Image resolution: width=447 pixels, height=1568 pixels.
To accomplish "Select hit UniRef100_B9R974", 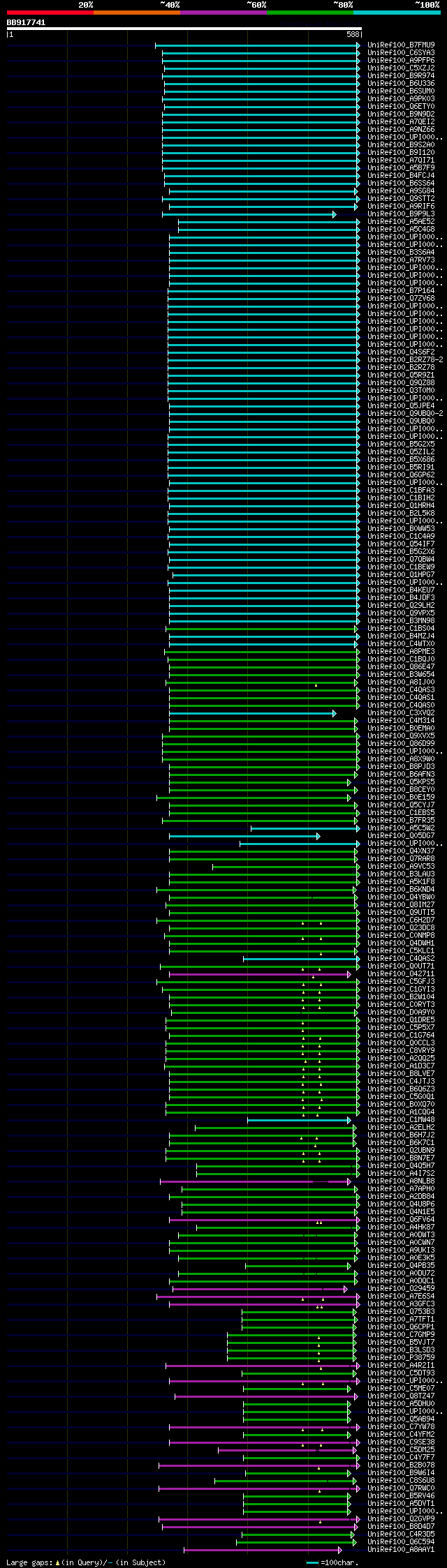I will click(401, 75).
